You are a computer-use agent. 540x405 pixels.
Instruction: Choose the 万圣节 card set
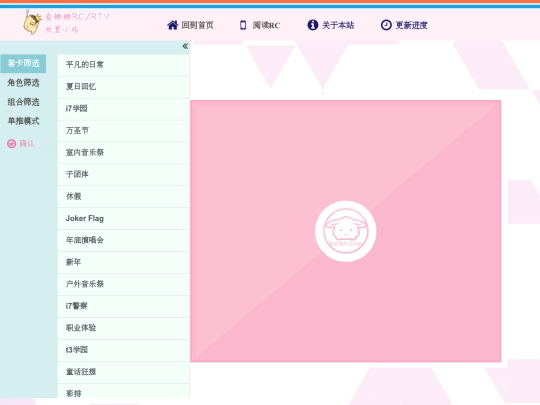pyautogui.click(x=123, y=131)
